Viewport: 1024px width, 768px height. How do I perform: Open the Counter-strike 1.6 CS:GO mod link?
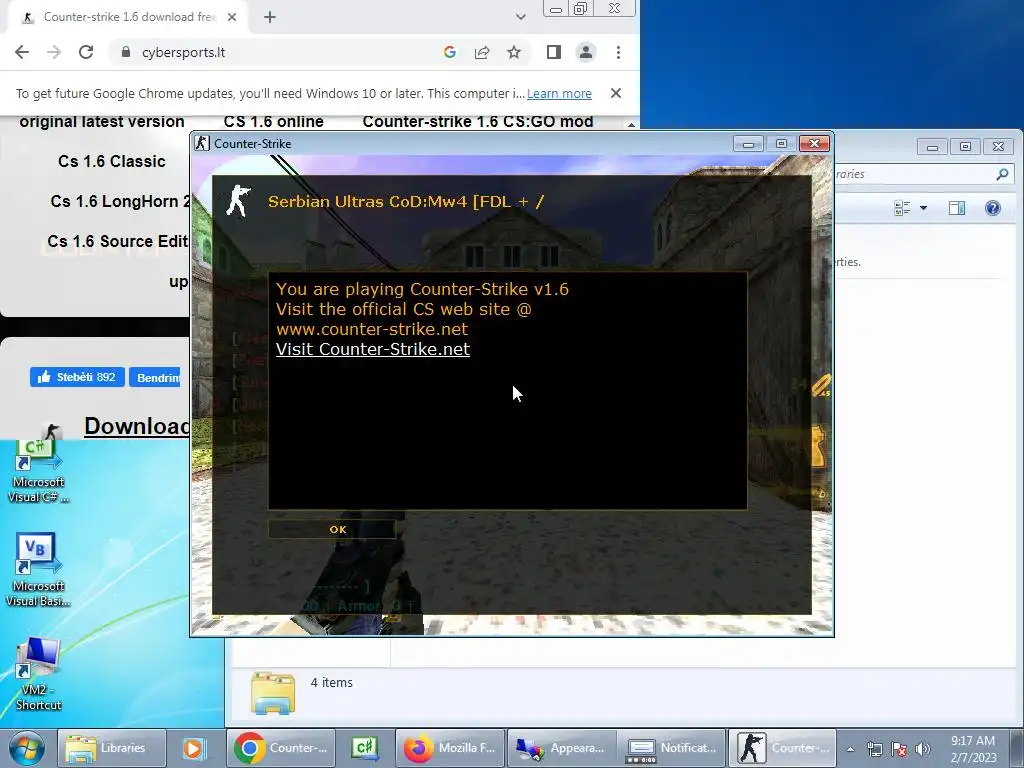click(478, 121)
